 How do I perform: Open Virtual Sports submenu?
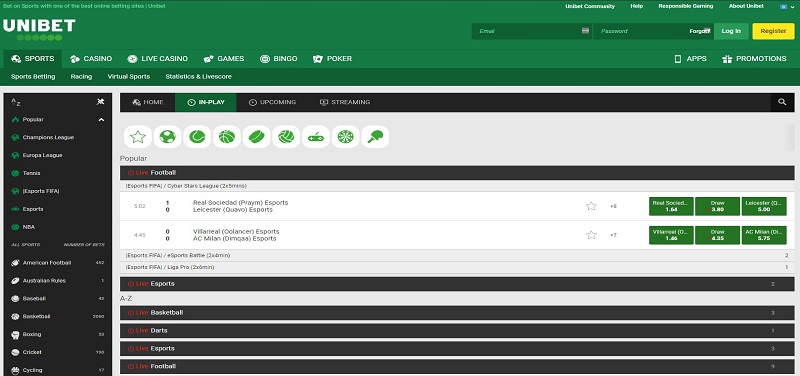(x=129, y=77)
